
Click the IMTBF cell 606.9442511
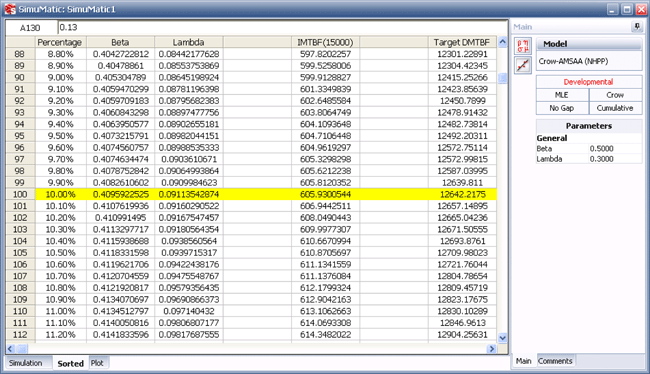[x=325, y=206]
